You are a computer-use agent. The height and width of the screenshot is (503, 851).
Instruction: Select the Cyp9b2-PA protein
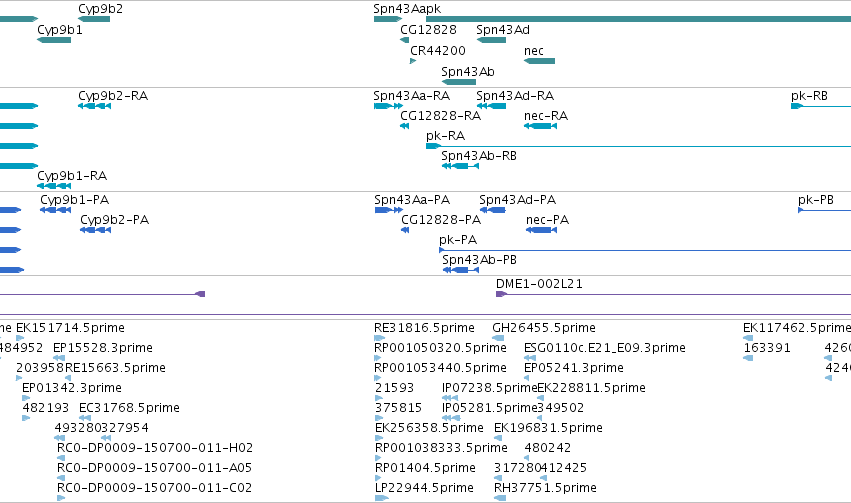click(x=96, y=230)
